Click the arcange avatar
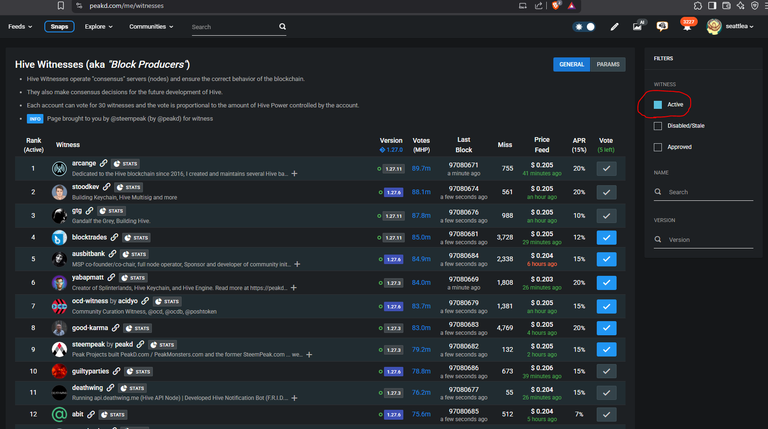The width and height of the screenshot is (768, 429). [x=59, y=168]
